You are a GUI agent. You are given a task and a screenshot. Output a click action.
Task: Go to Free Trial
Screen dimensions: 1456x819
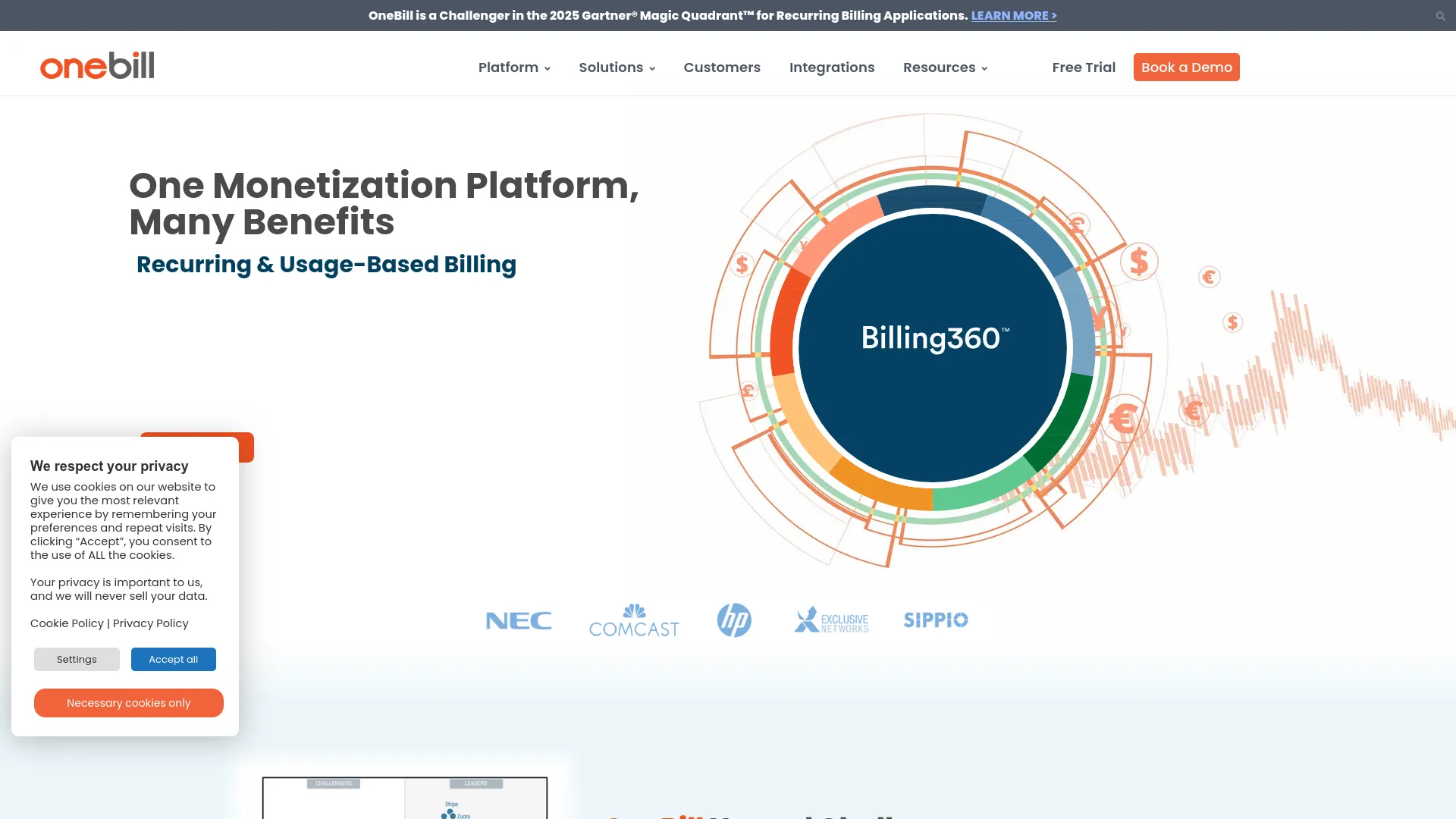[1084, 67]
